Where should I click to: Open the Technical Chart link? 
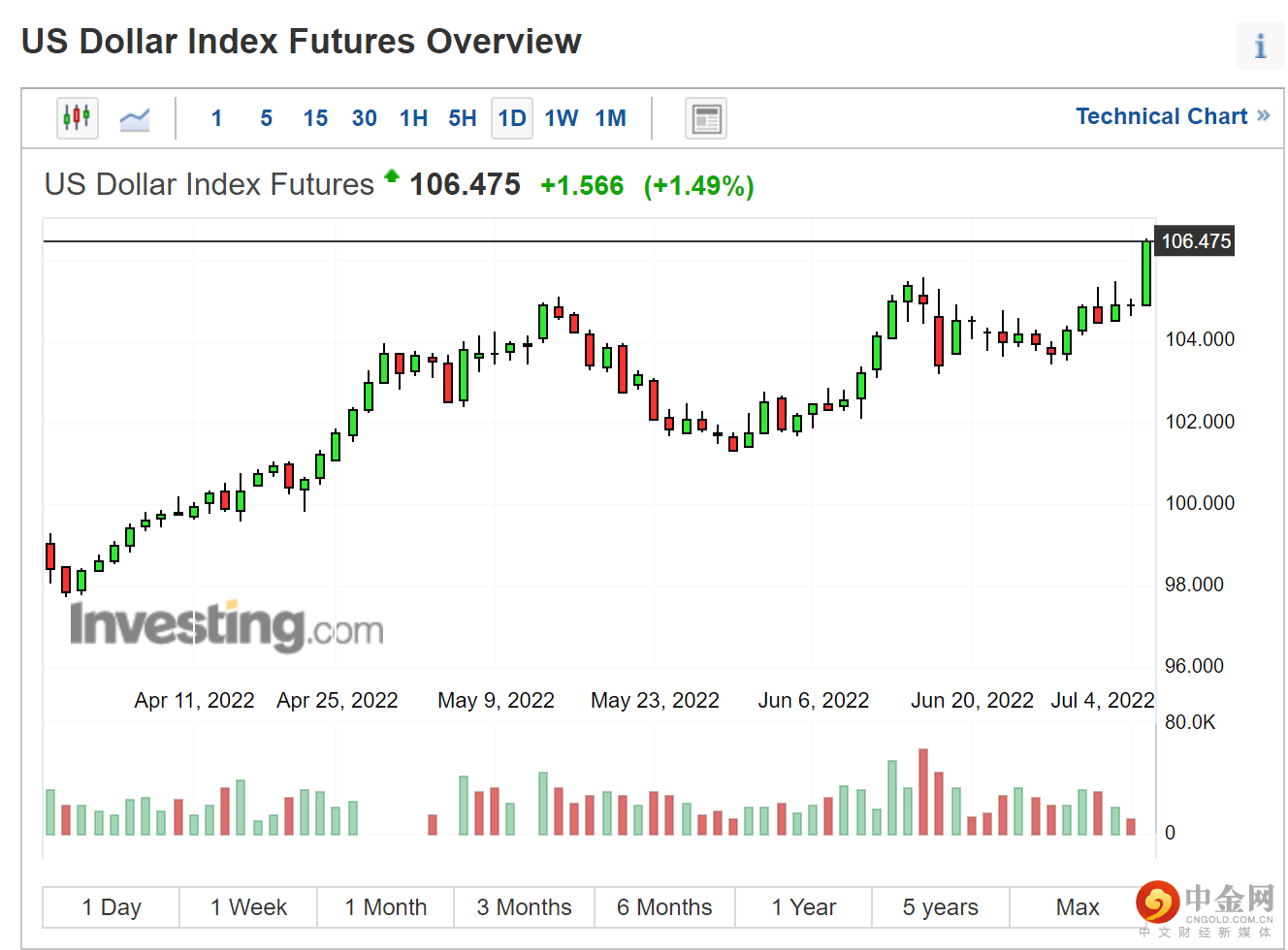pyautogui.click(x=1161, y=116)
